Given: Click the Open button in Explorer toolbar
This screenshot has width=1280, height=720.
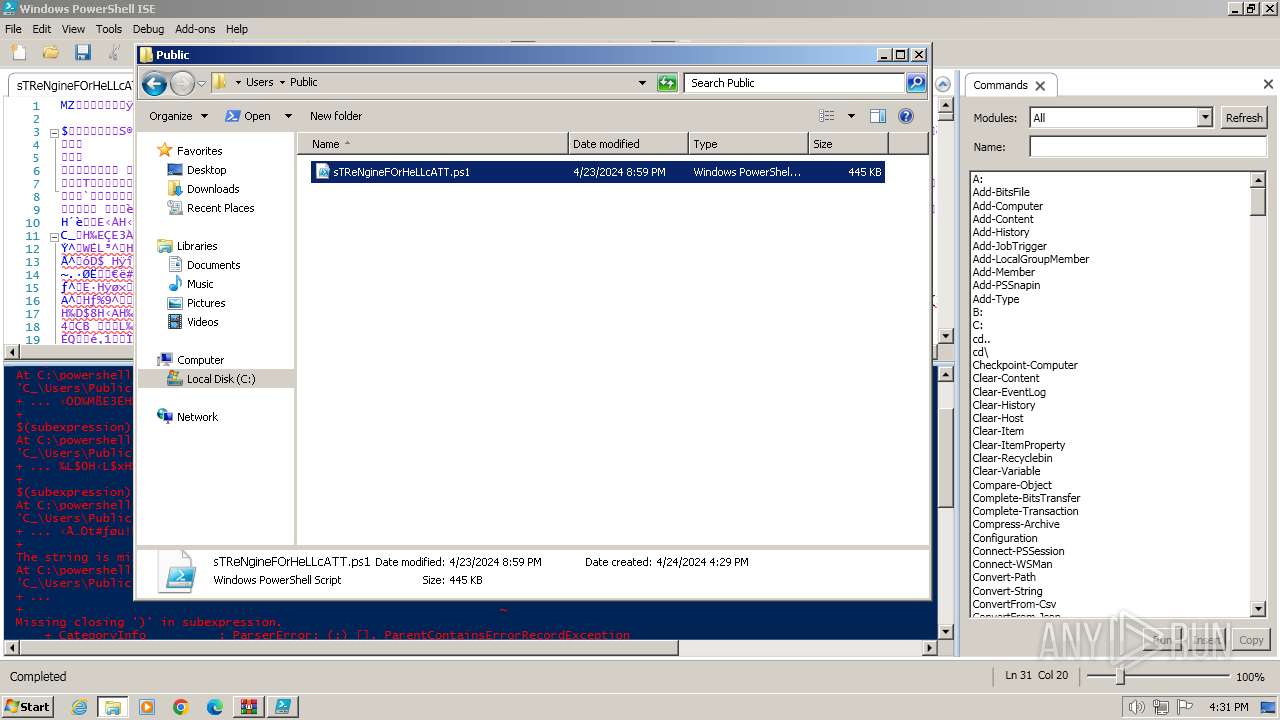Looking at the screenshot, I should tap(248, 116).
